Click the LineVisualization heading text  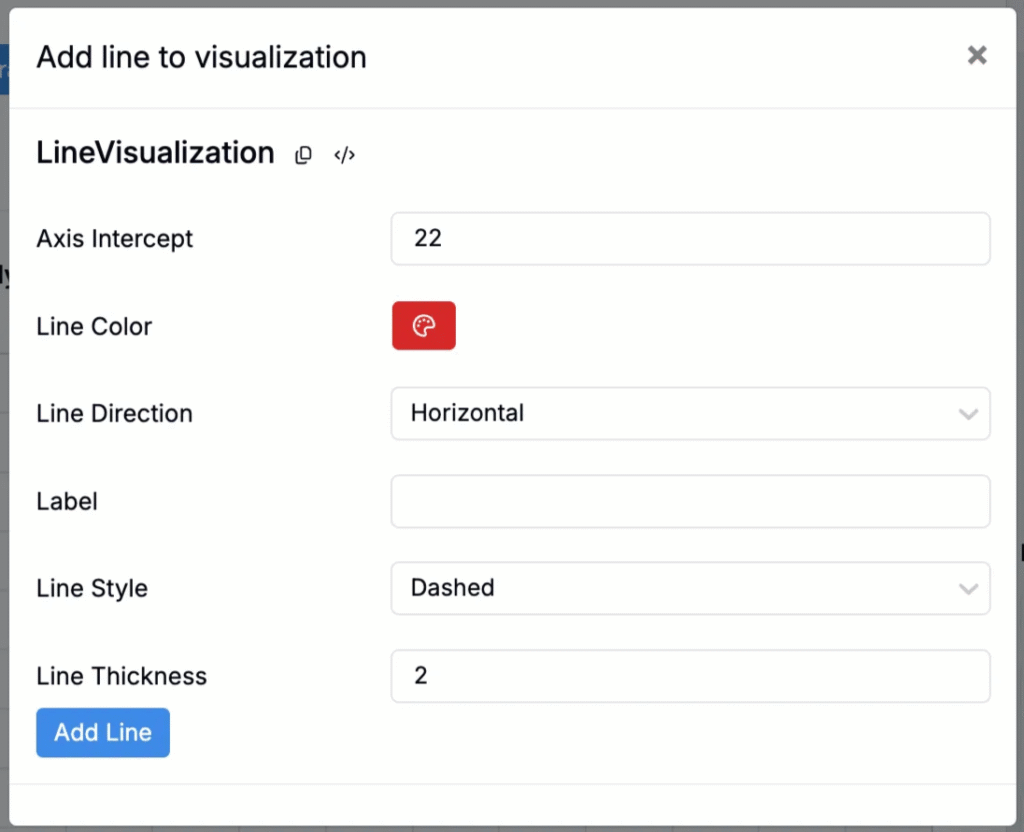point(155,153)
